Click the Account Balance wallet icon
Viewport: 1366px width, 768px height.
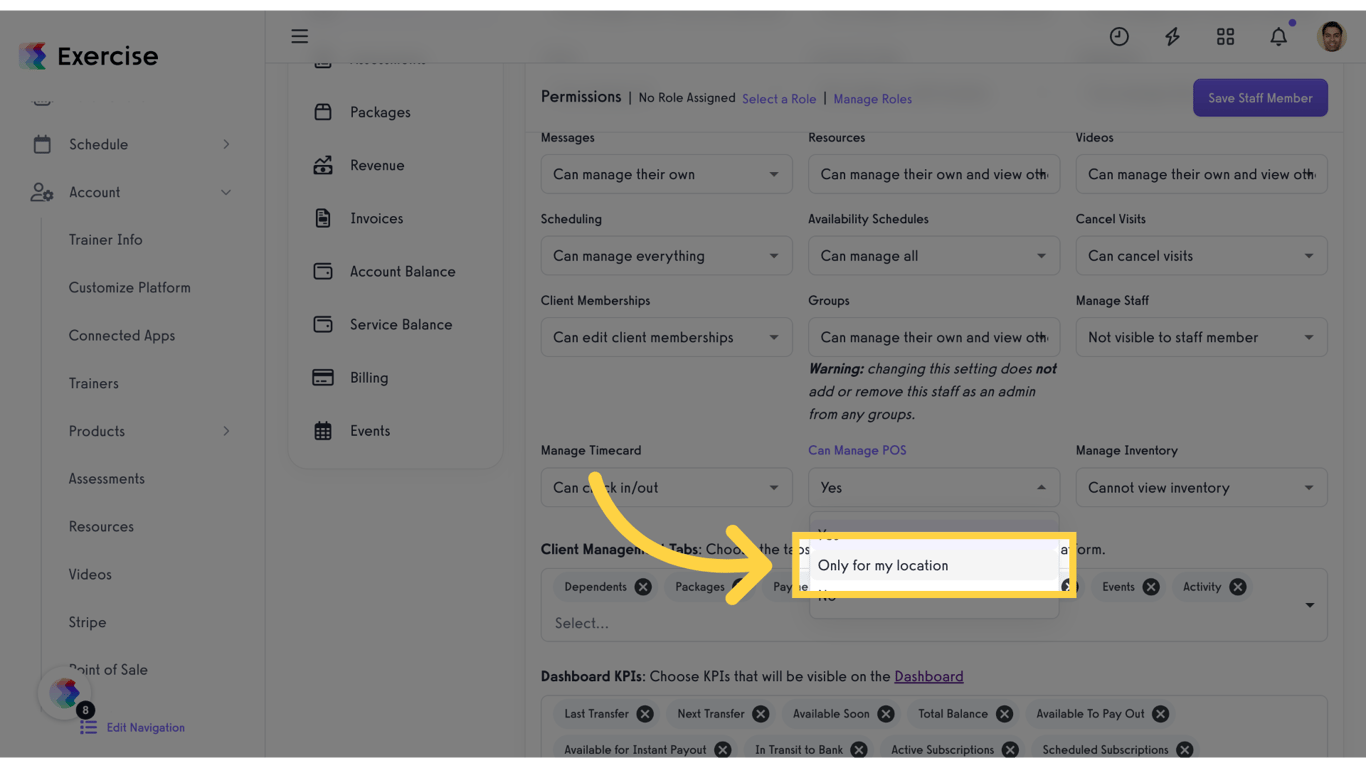coord(323,271)
